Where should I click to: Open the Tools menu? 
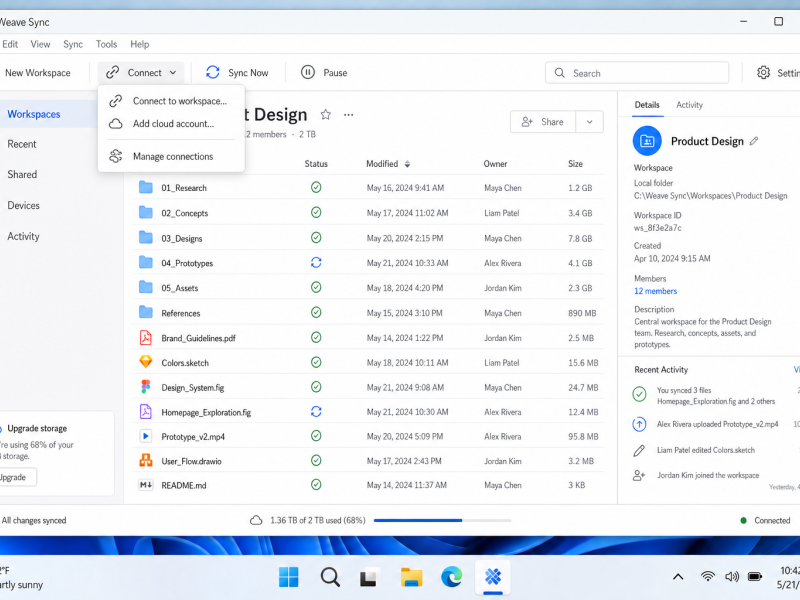106,44
